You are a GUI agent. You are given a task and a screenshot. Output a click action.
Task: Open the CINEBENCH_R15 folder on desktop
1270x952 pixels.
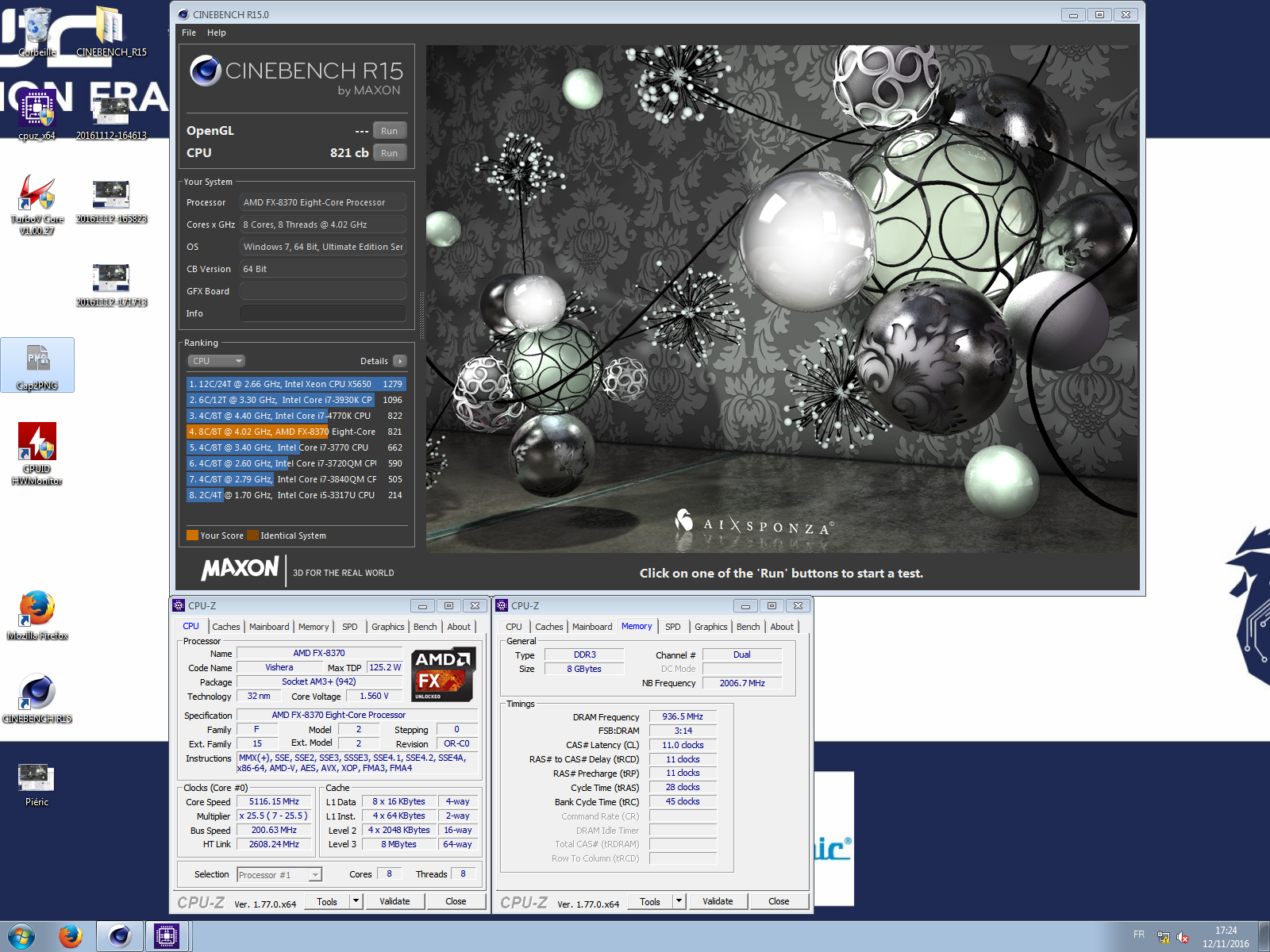pyautogui.click(x=111, y=30)
